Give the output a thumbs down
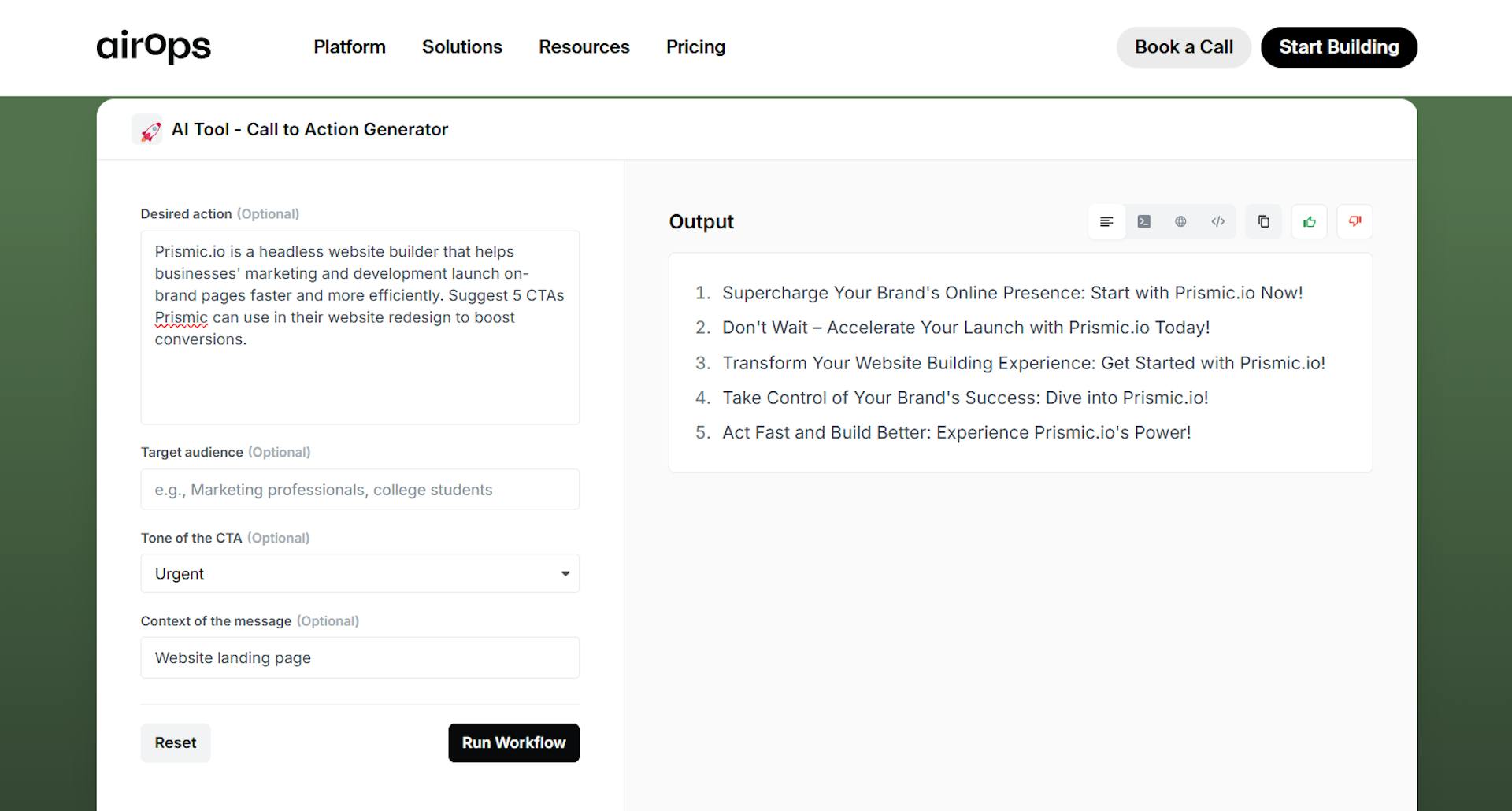Screen dimensions: 1512x811 click(x=1354, y=221)
